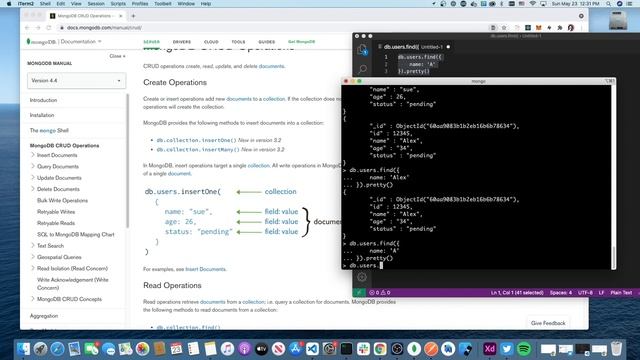The image size is (640, 360).
Task: Reload the MongoDB docs page
Action: point(49,28)
